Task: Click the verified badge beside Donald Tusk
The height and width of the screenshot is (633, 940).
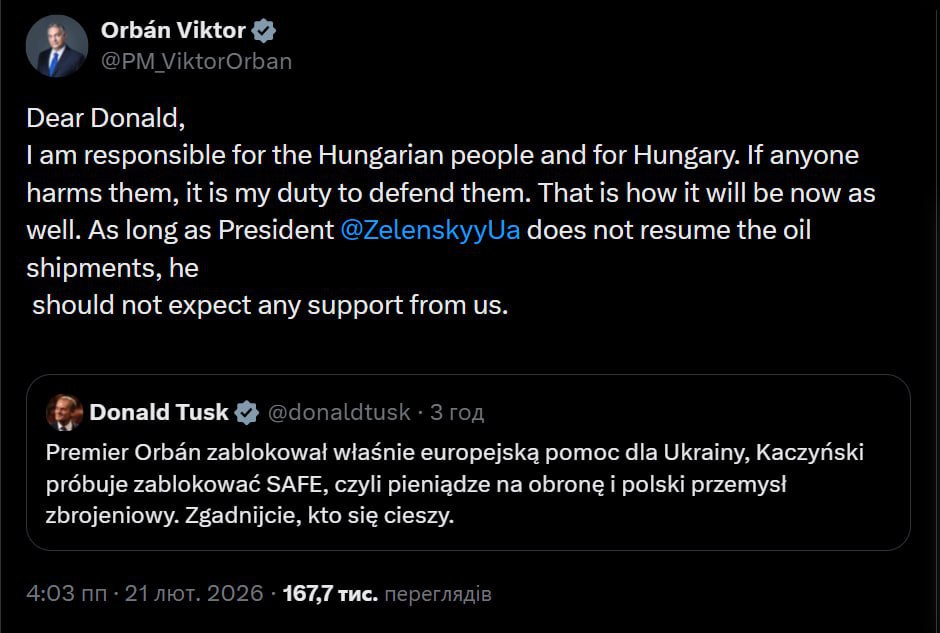Action: coord(247,412)
